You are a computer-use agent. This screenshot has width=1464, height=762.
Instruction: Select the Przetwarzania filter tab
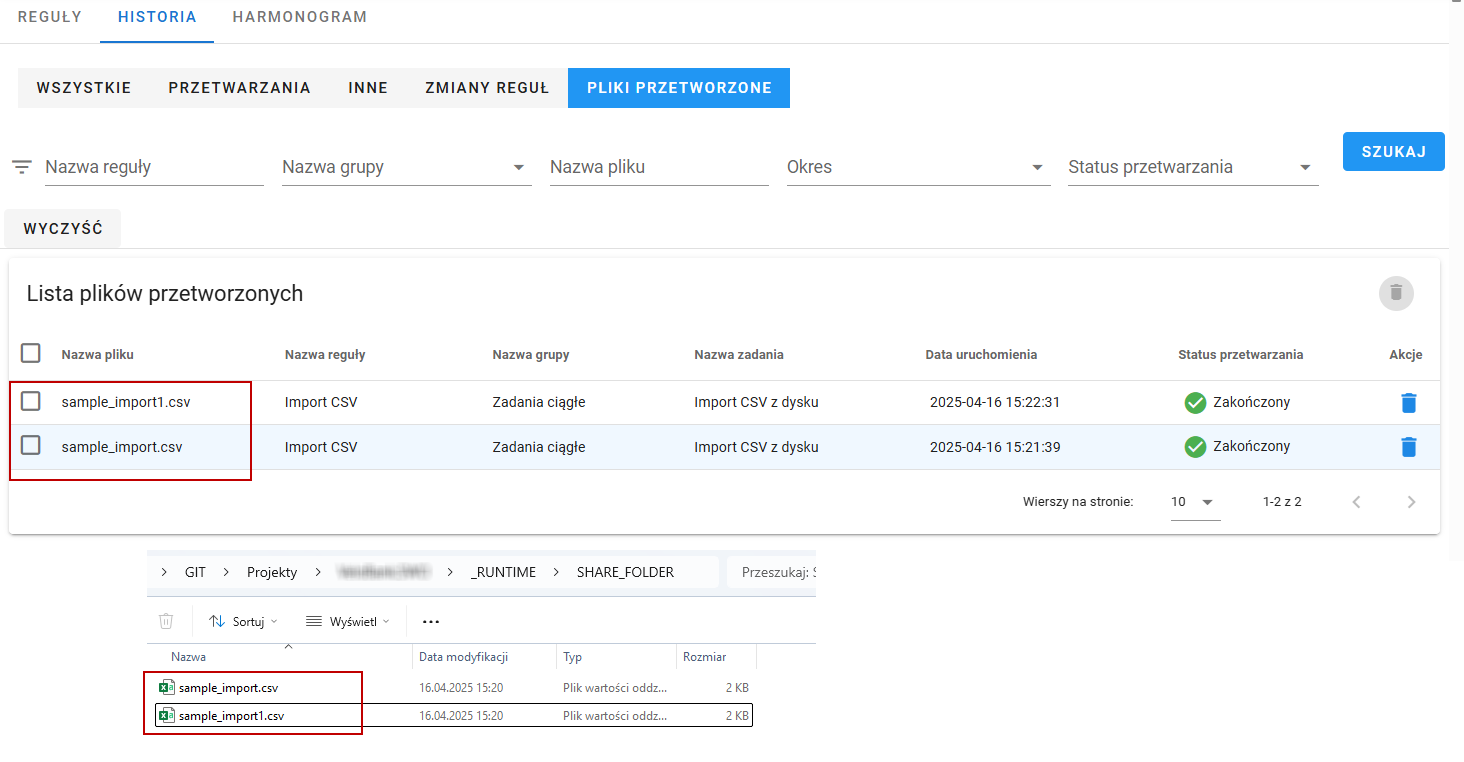coord(239,88)
